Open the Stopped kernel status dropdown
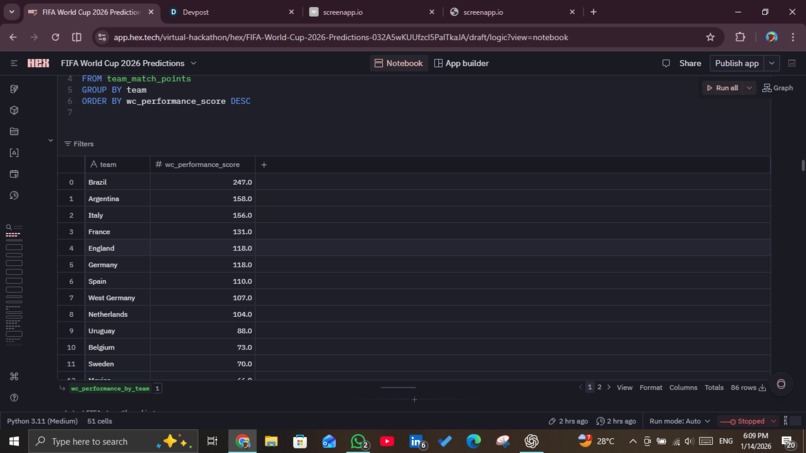The width and height of the screenshot is (806, 453). (x=748, y=421)
